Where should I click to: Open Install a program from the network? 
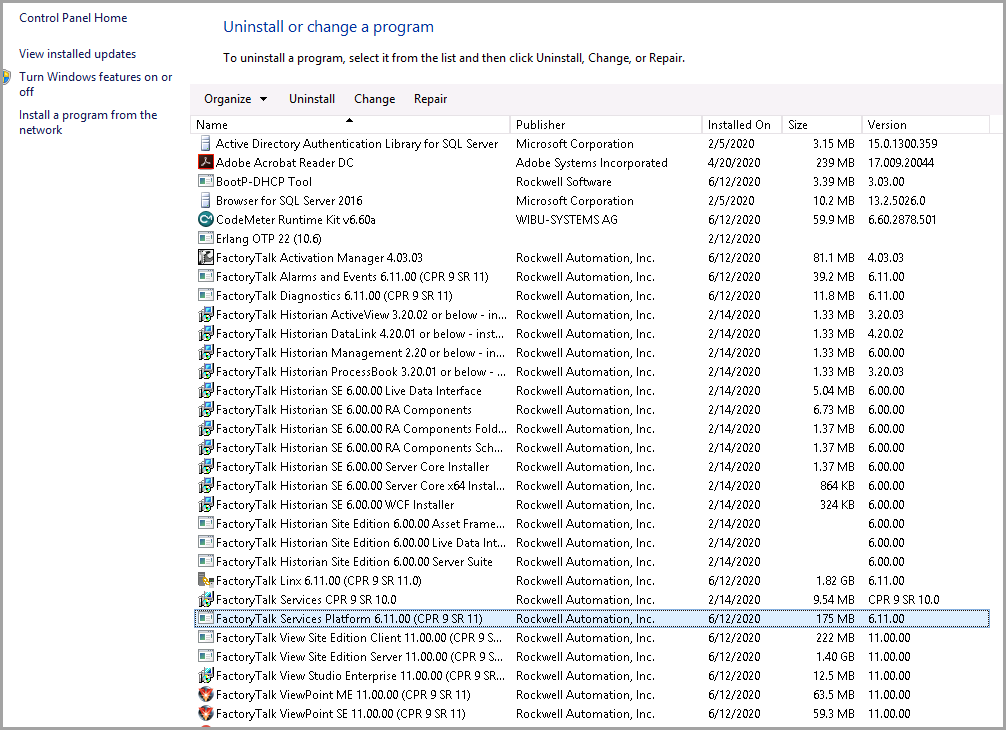(88, 122)
